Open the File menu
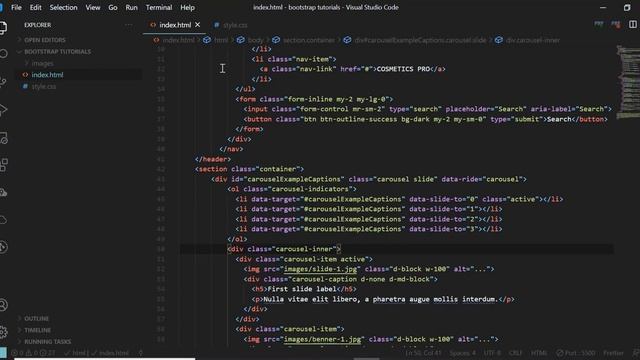Screen dimensions: 640x360 [16, 7]
